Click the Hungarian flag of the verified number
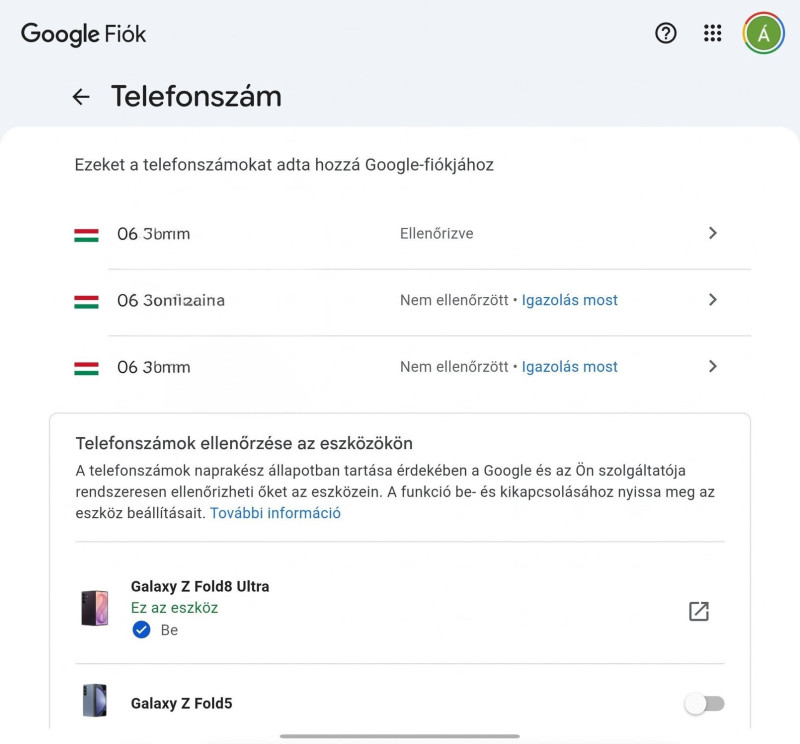The width and height of the screenshot is (800, 744). (86, 235)
